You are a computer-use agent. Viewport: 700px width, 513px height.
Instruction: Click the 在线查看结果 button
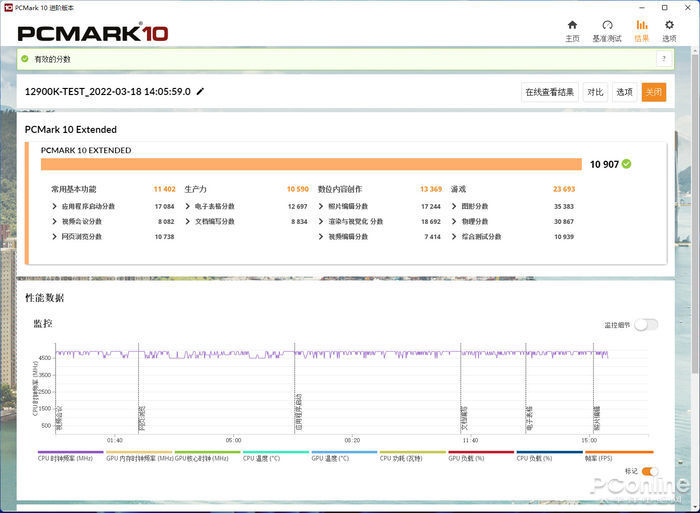[x=550, y=92]
